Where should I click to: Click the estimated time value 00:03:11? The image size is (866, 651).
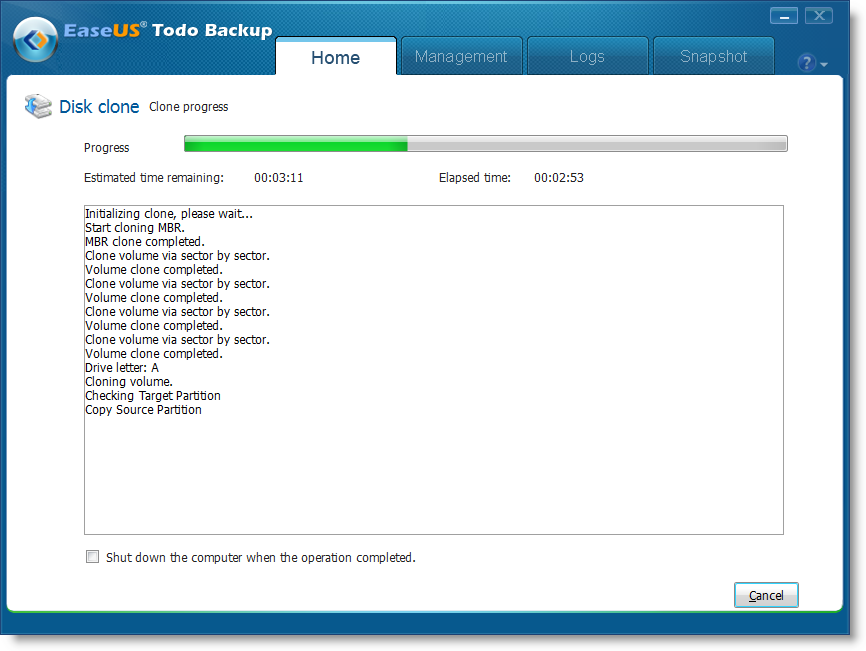pyautogui.click(x=278, y=178)
